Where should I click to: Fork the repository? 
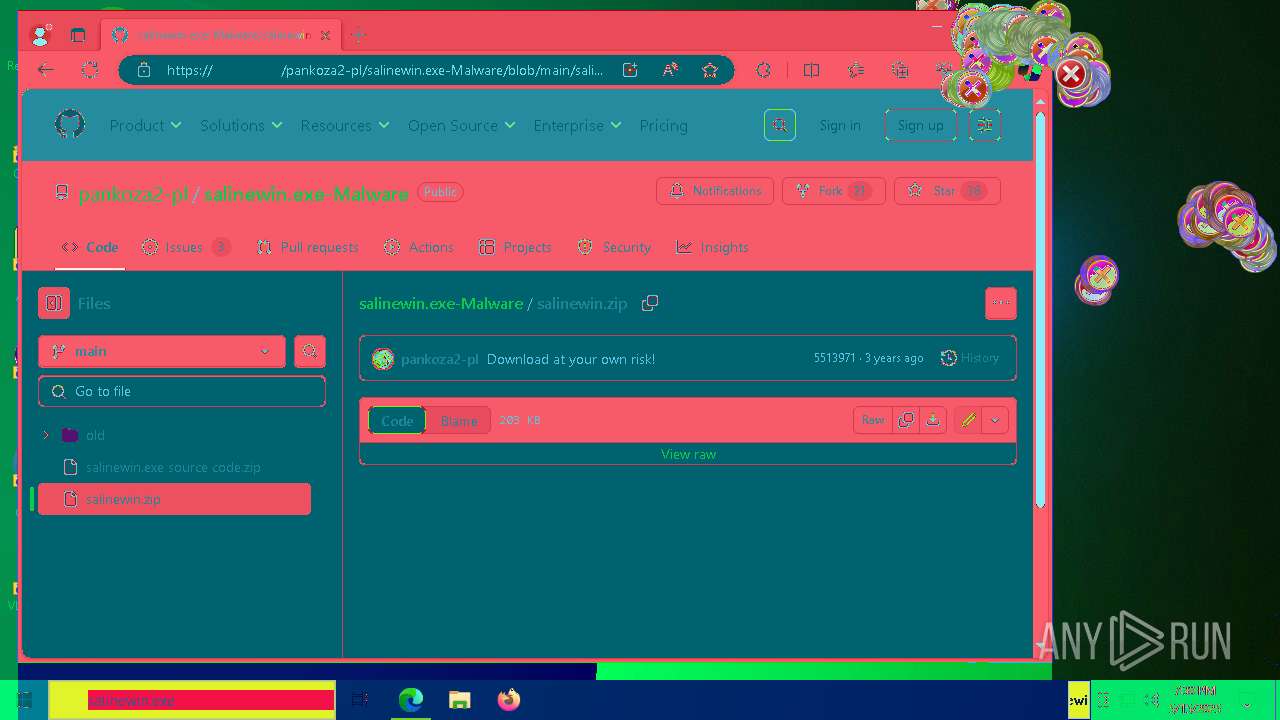click(x=833, y=191)
